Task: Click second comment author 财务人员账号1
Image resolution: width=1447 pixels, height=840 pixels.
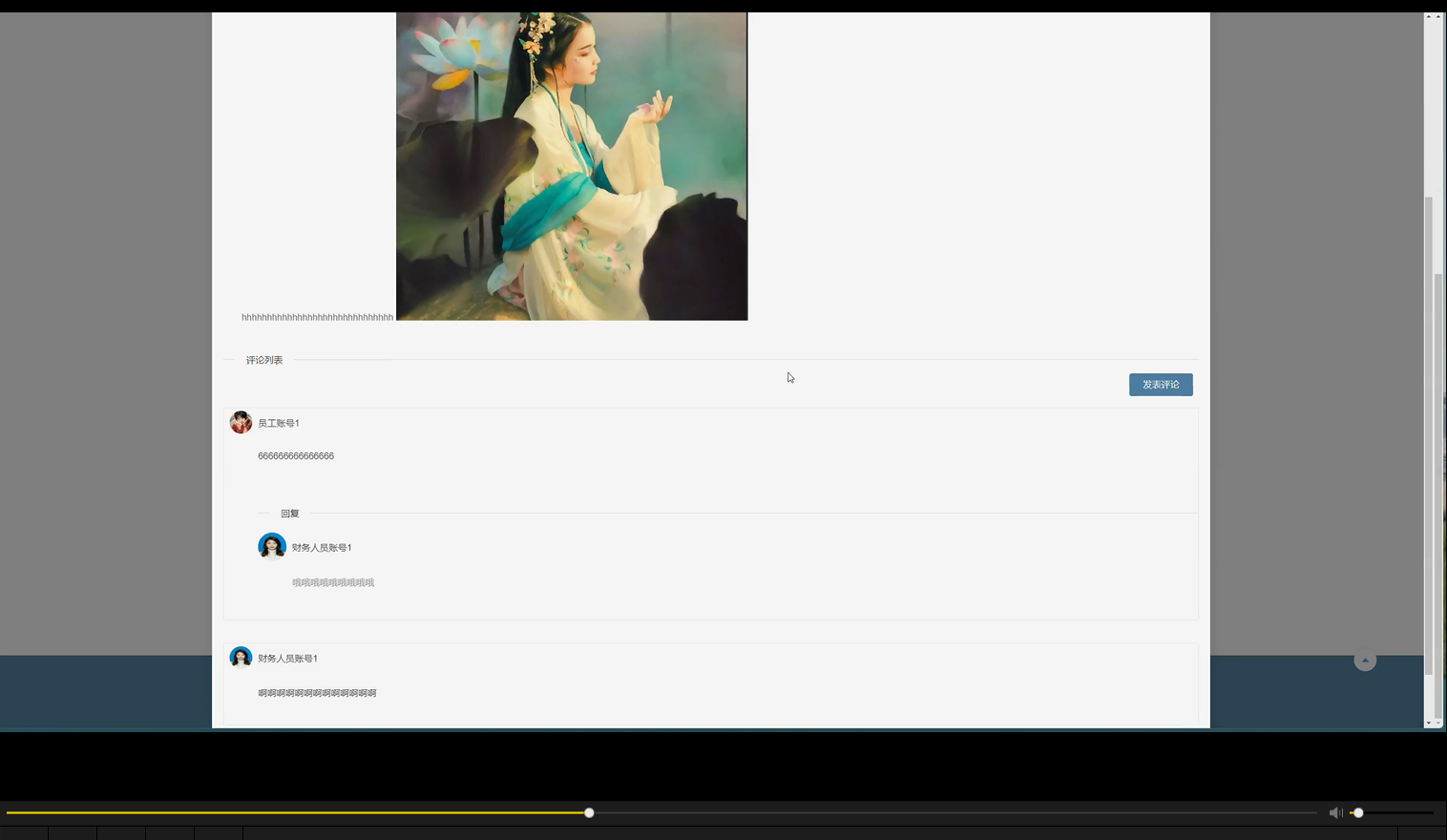Action: click(x=287, y=659)
